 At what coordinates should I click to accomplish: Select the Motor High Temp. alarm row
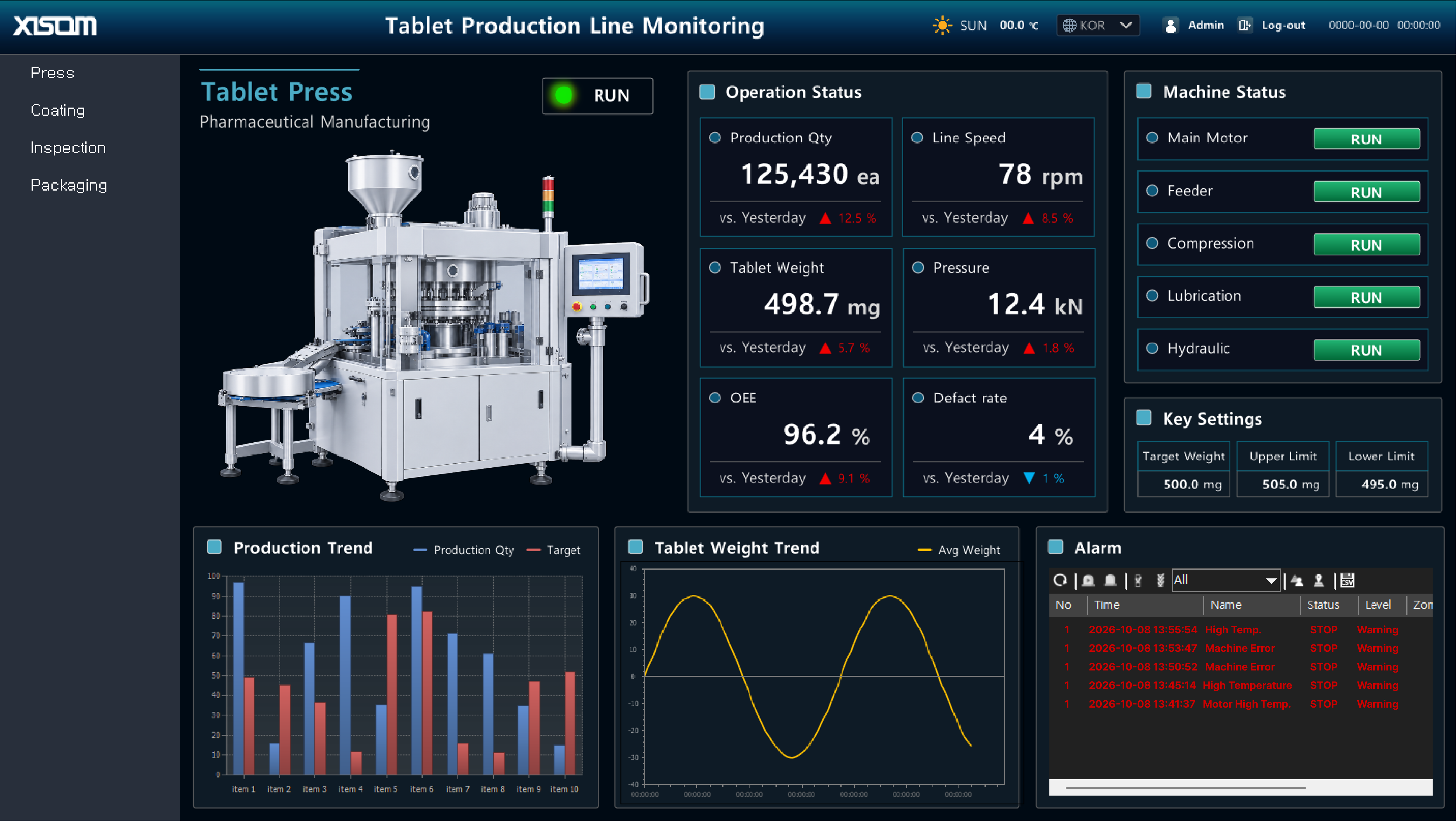[1241, 704]
